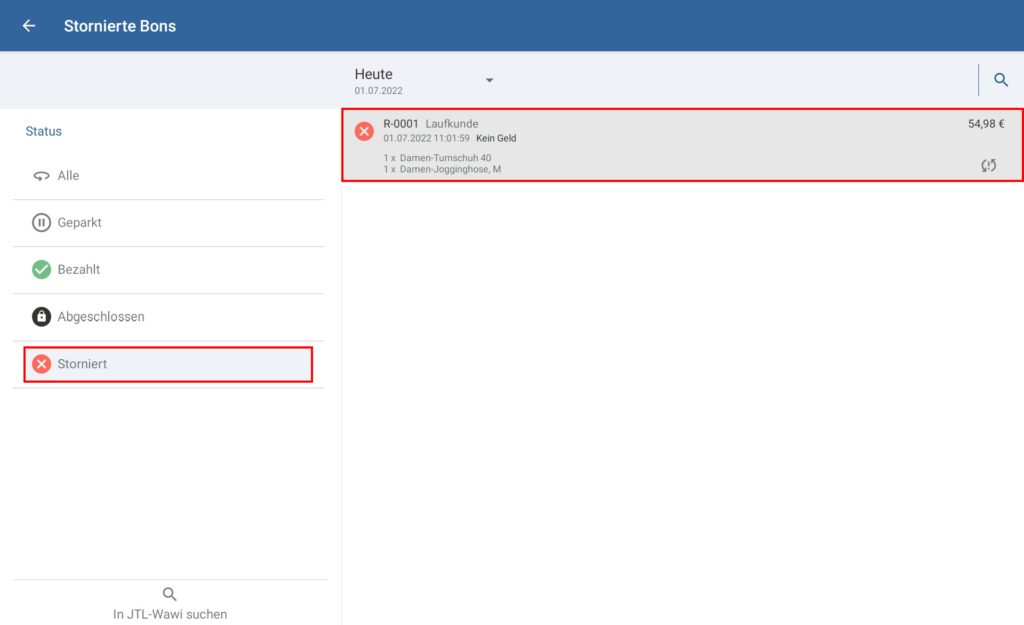This screenshot has width=1024, height=625.
Task: Choose the Abgeschlossen status filter
Action: coord(101,317)
